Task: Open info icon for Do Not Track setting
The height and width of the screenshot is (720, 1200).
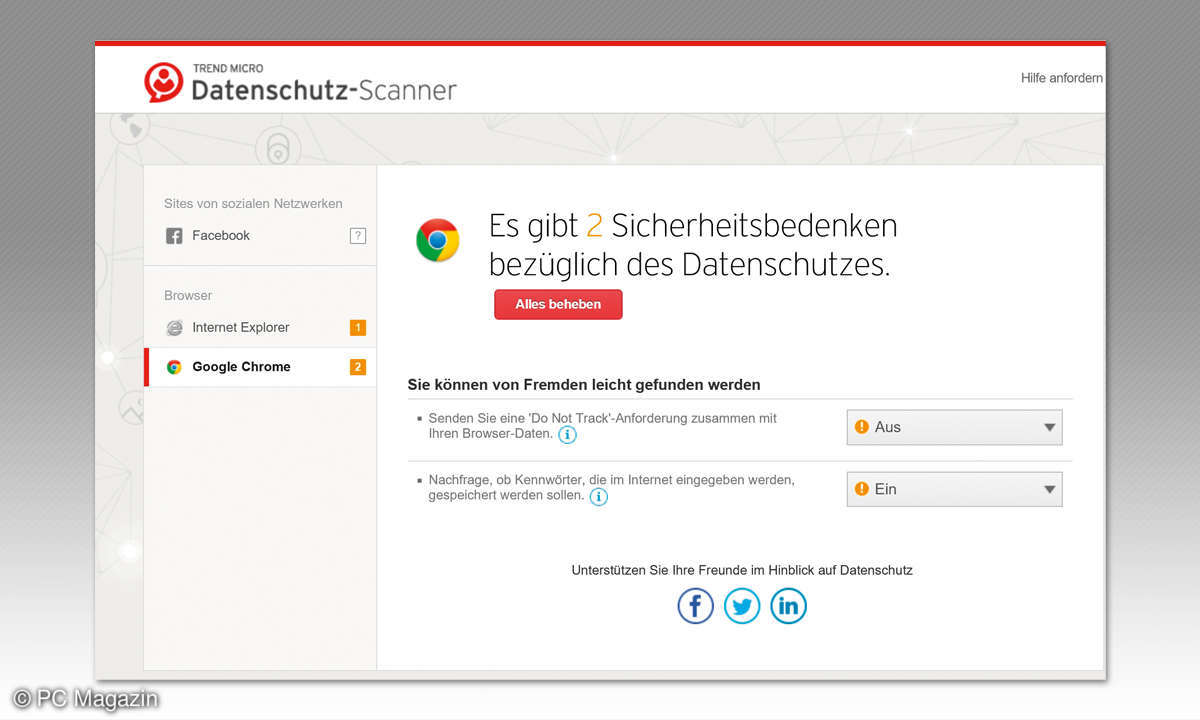Action: pos(567,435)
